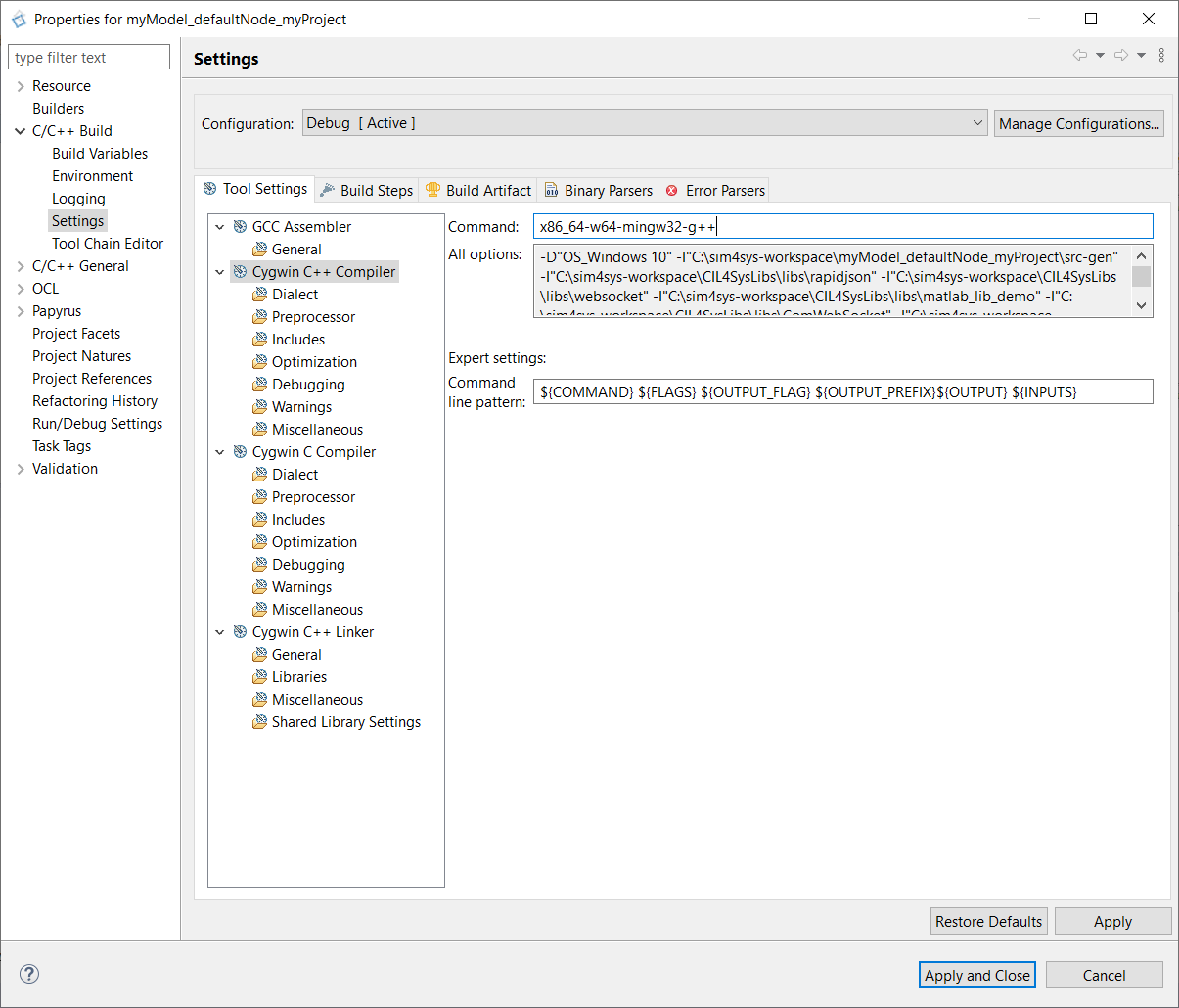Select Project References in sidebar
Viewport: 1179px width, 1008px height.
tap(92, 379)
